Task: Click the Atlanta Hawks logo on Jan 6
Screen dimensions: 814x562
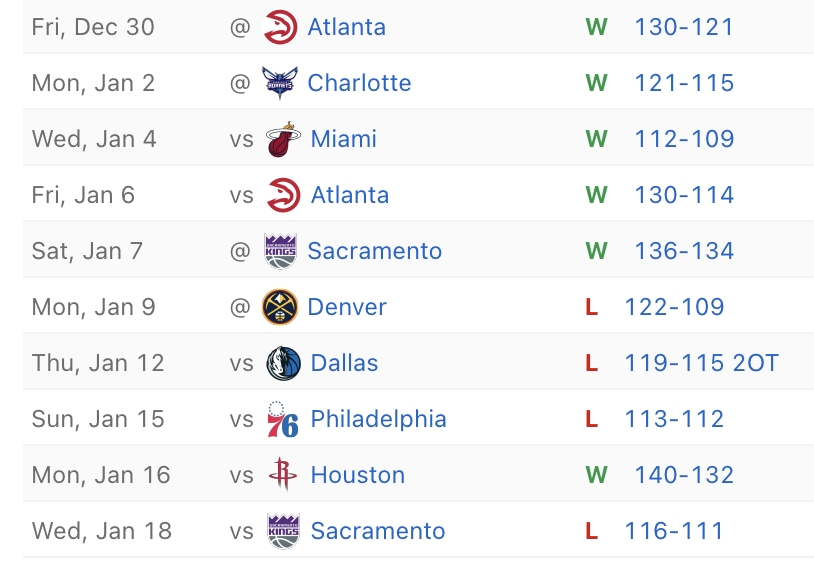Action: tap(283, 195)
